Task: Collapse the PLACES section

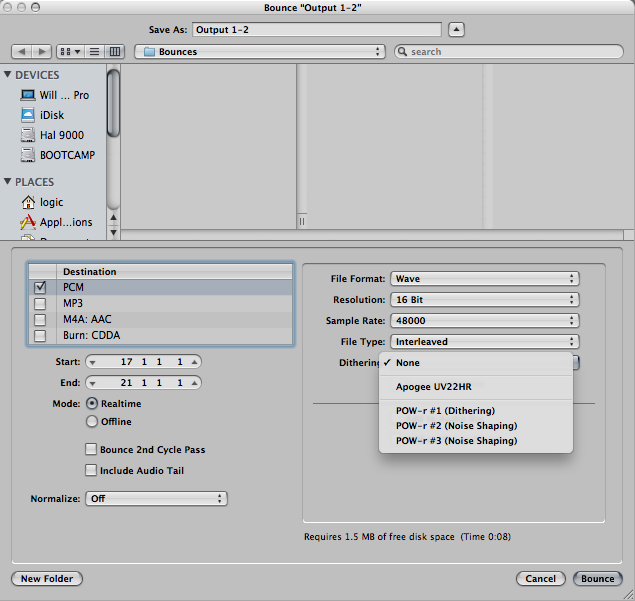Action: pos(7,181)
